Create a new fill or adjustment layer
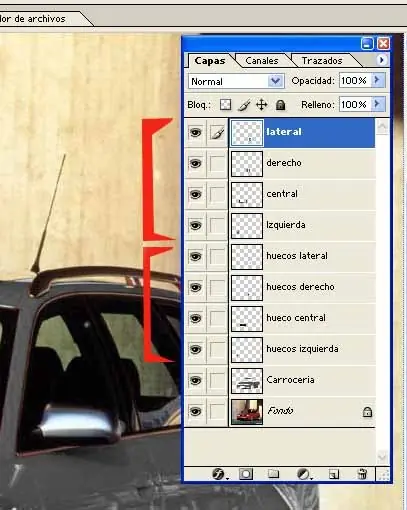Image resolution: width=407 pixels, height=510 pixels. [x=304, y=473]
